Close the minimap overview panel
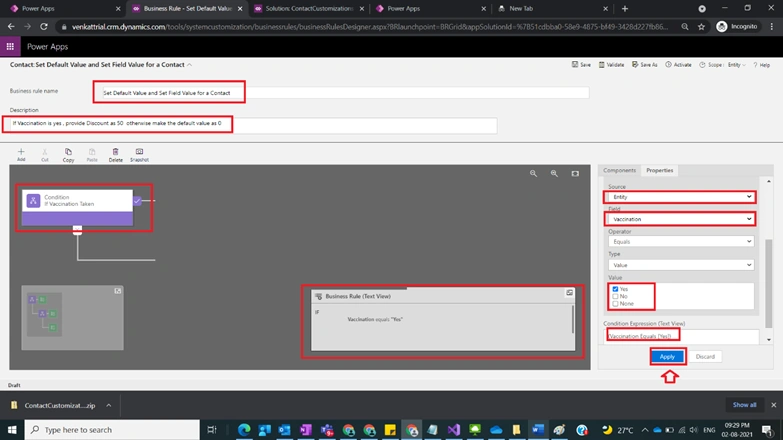The width and height of the screenshot is (783, 440). 118,291
